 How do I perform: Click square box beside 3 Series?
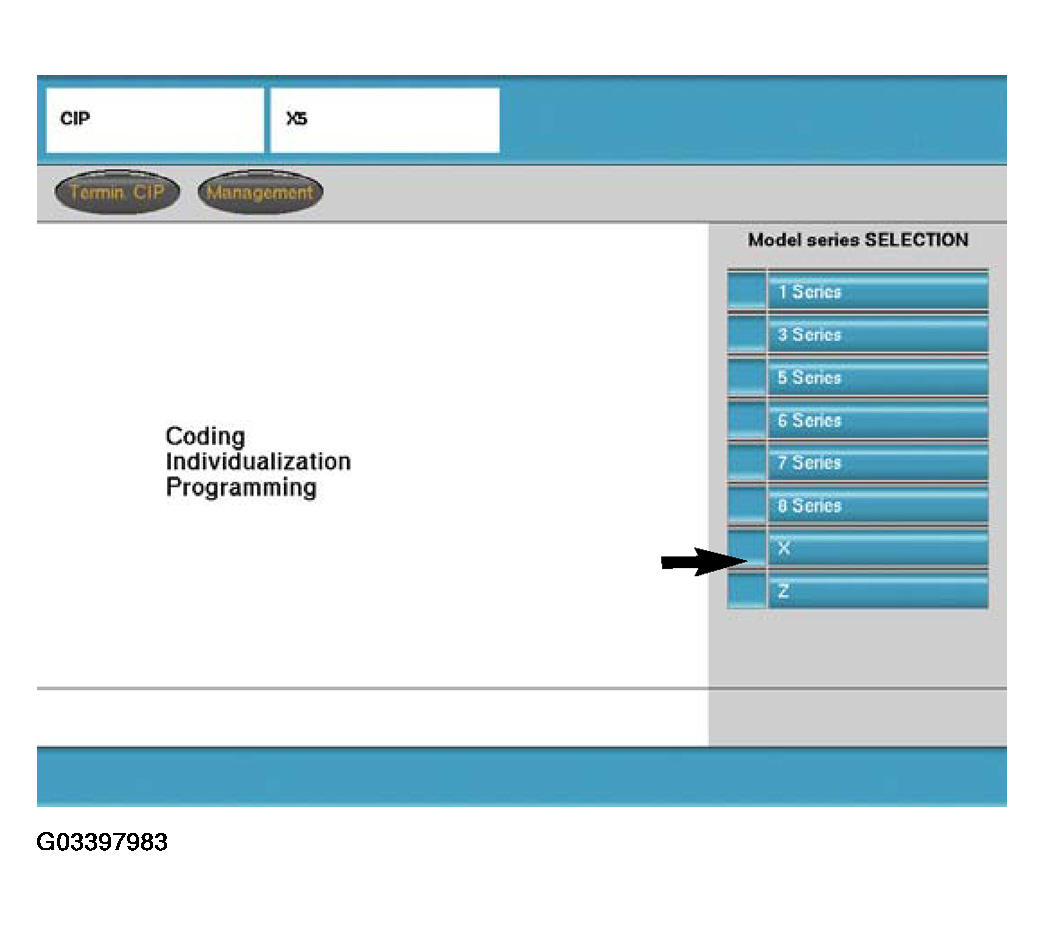[746, 335]
